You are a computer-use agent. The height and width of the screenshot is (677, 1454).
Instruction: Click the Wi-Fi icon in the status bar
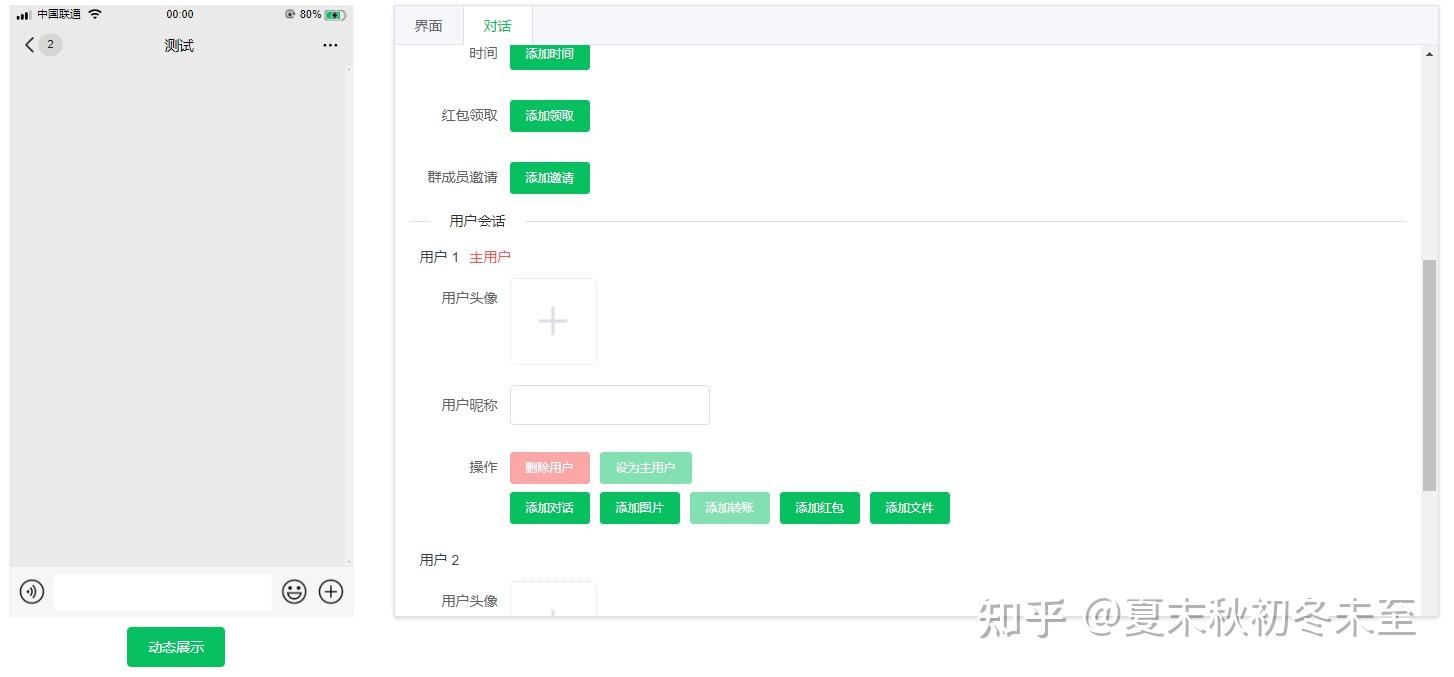96,14
